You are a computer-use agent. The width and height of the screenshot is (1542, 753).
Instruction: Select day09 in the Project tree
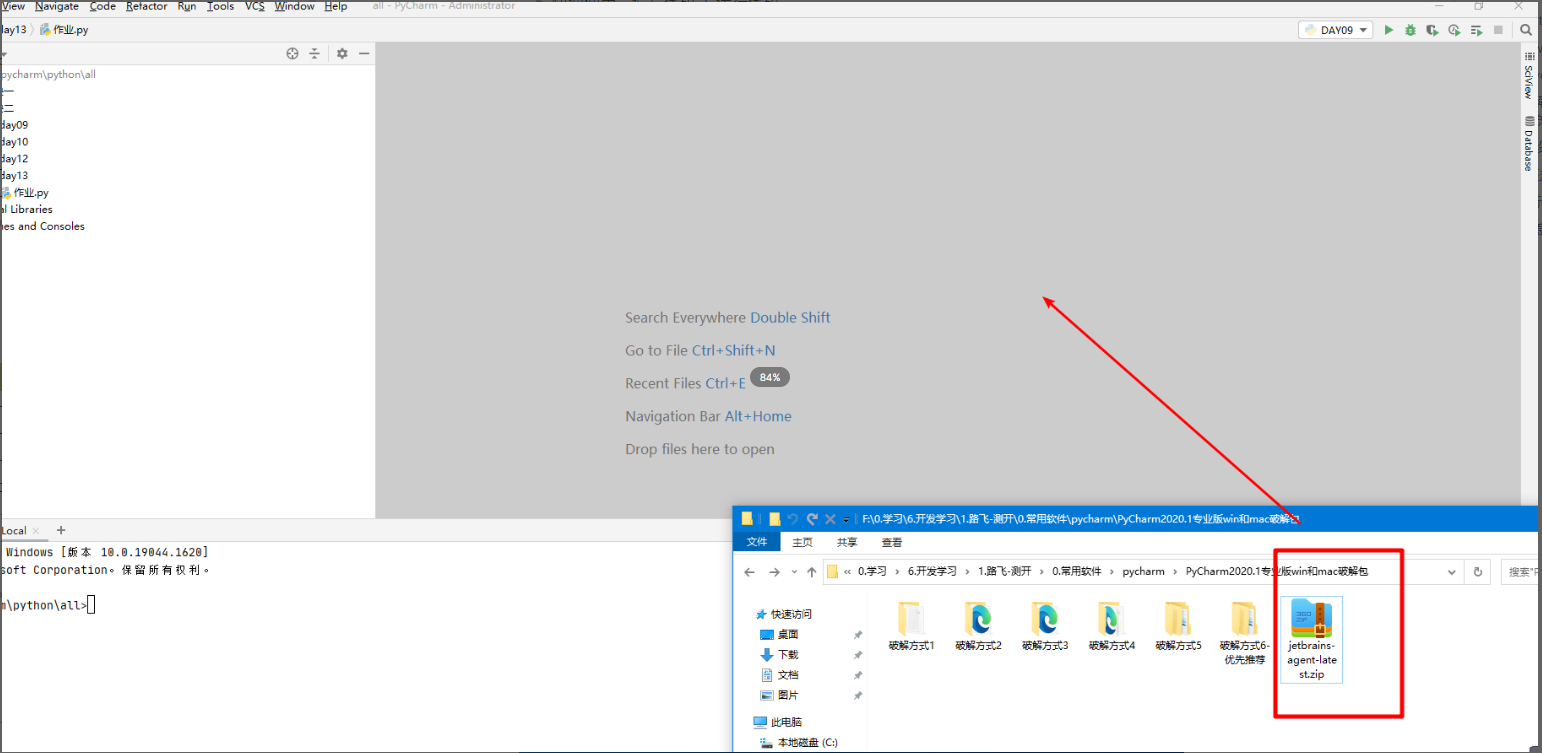(x=14, y=125)
